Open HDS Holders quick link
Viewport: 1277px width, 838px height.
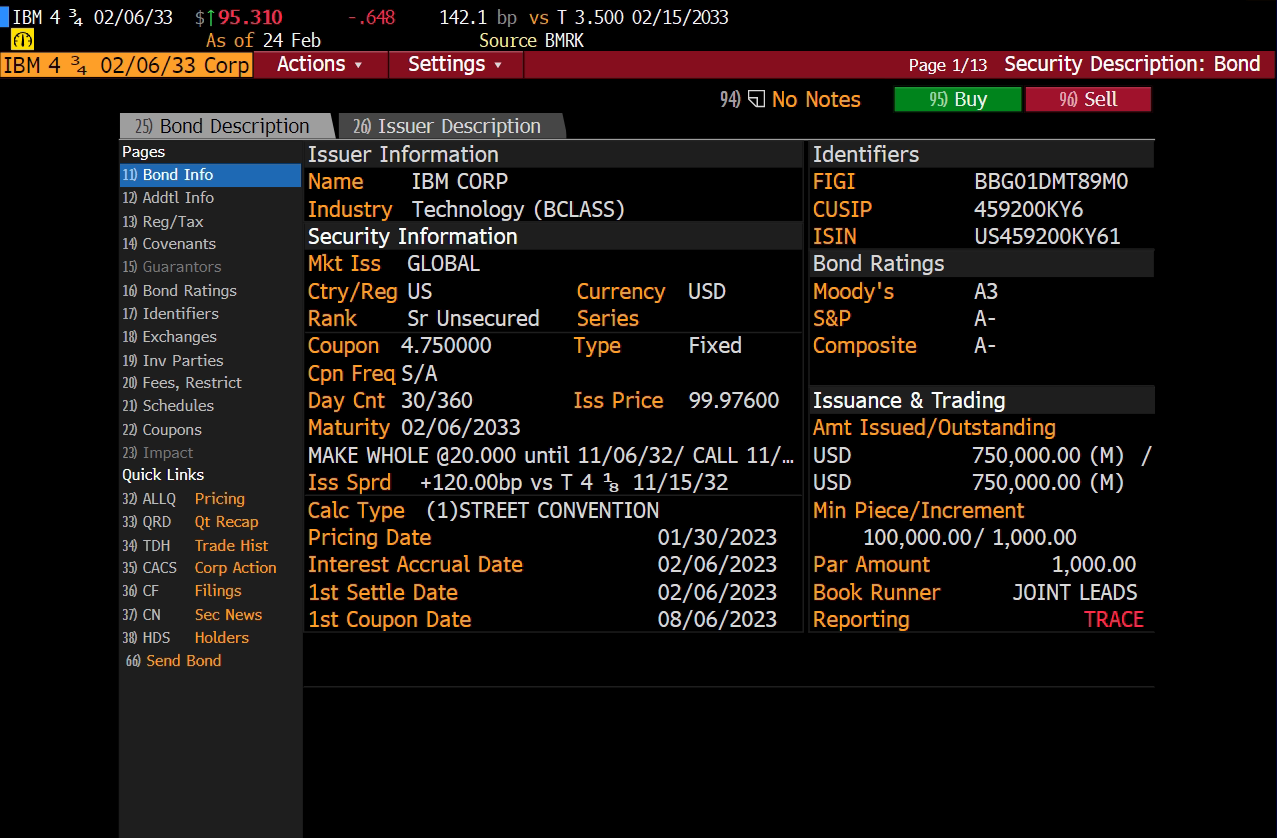(x=185, y=638)
